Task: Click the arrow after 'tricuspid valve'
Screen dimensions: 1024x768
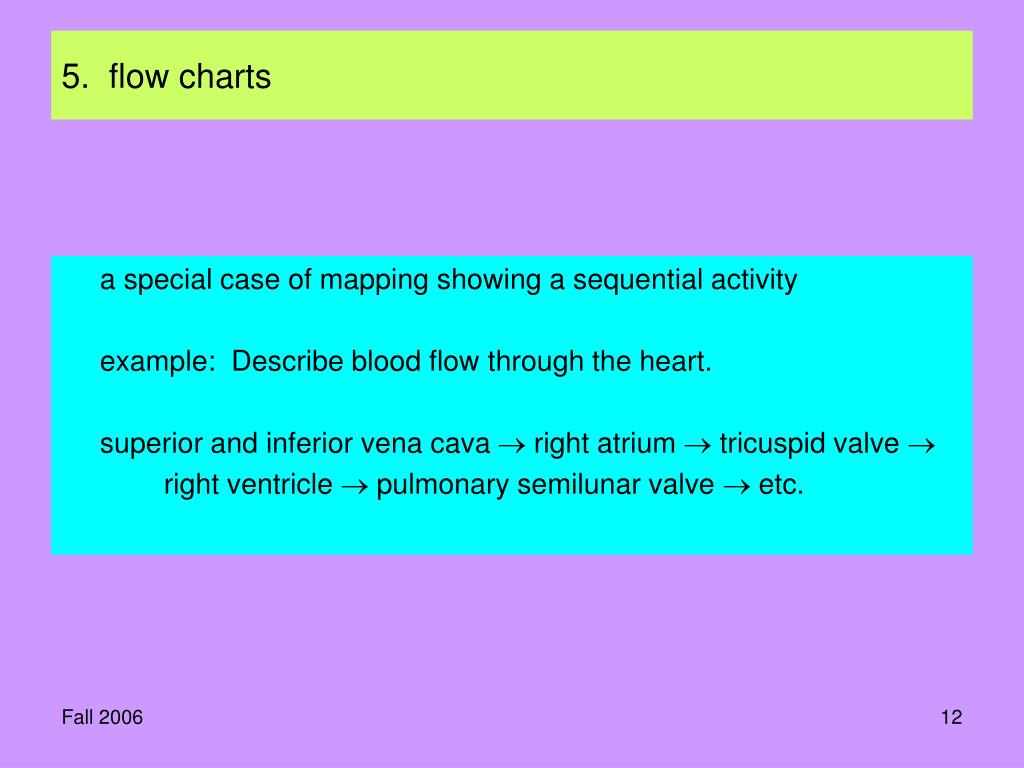Action: pyautogui.click(x=921, y=446)
